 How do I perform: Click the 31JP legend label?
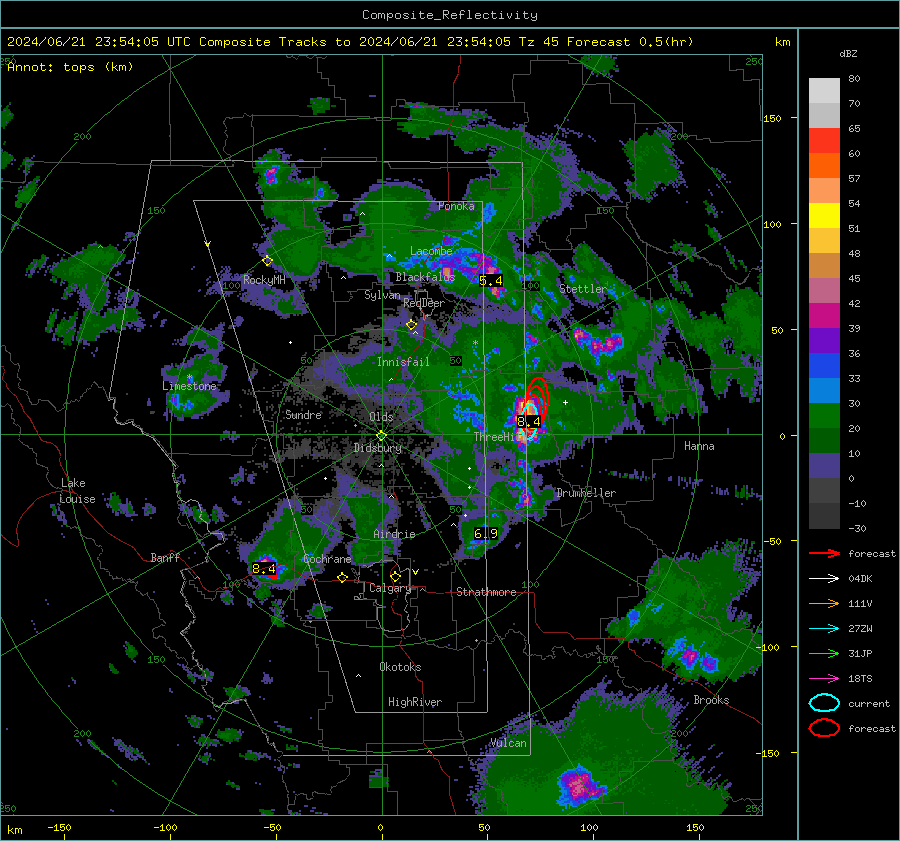click(860, 653)
